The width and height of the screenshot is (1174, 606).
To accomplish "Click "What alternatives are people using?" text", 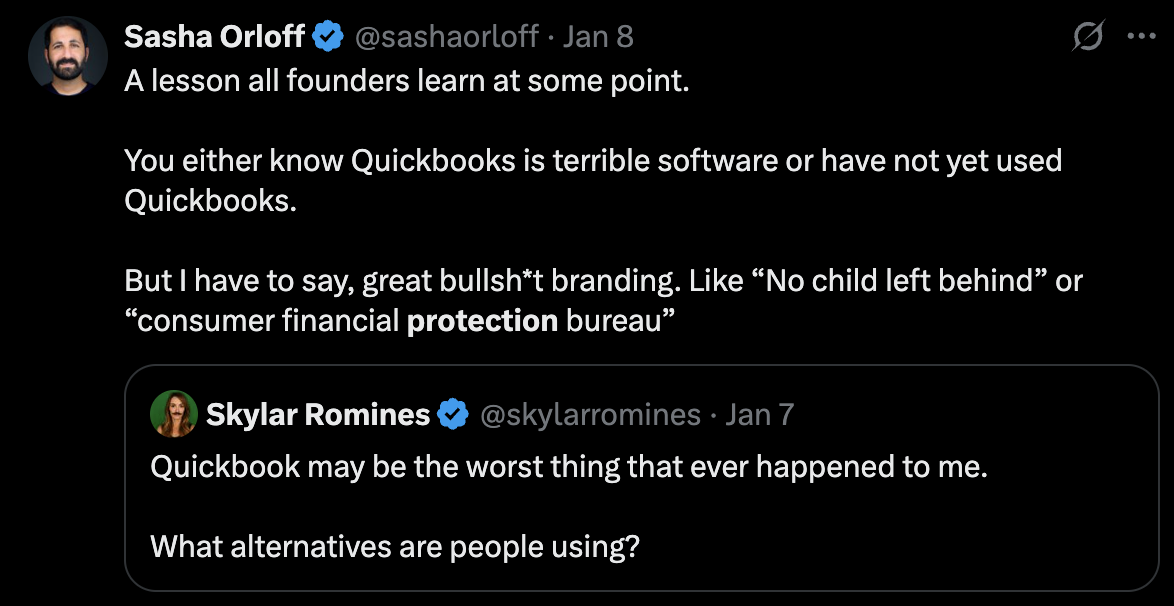I will [x=394, y=547].
